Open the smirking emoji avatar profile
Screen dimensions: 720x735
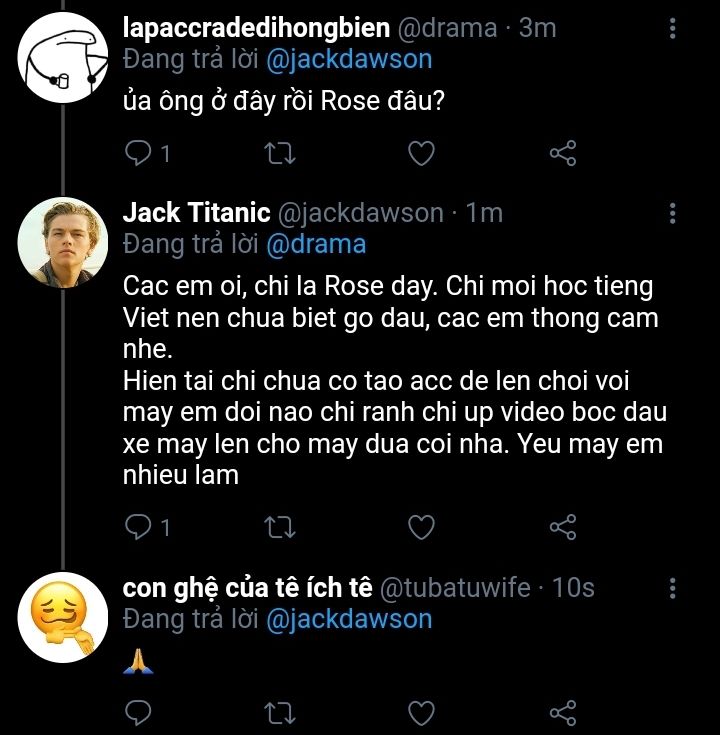pyautogui.click(x=64, y=616)
